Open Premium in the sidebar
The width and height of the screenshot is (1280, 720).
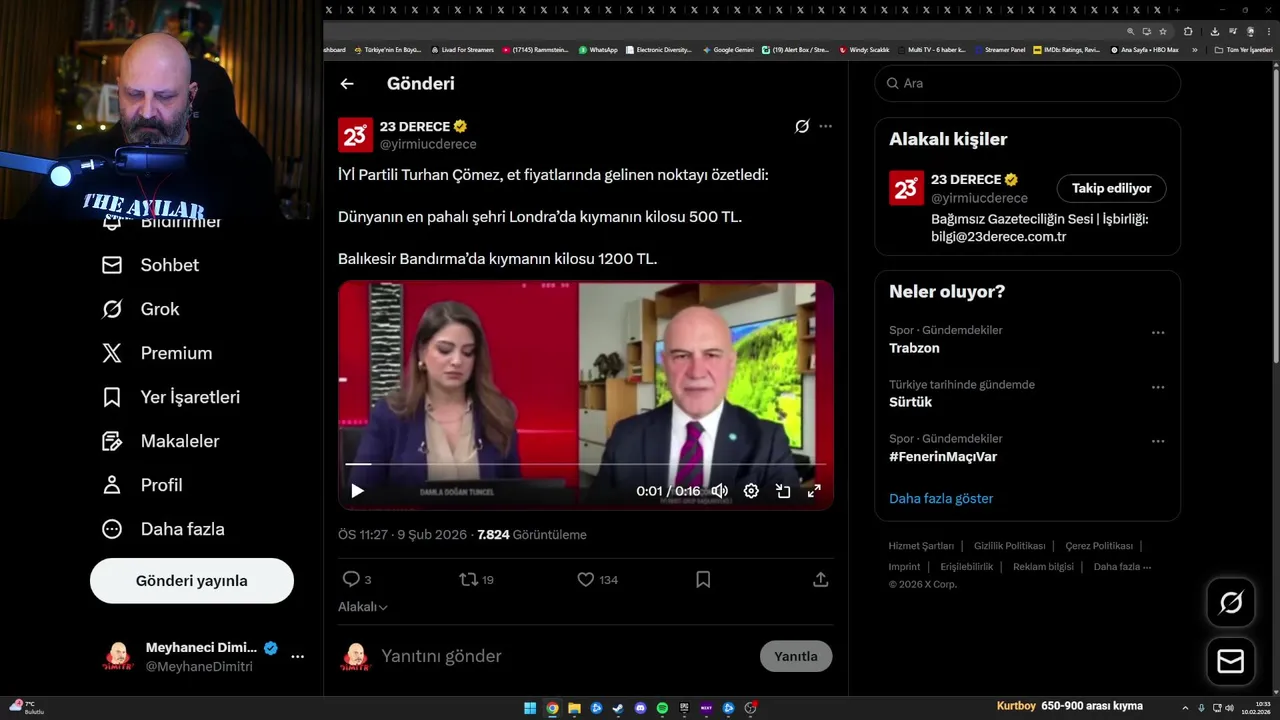(156, 353)
